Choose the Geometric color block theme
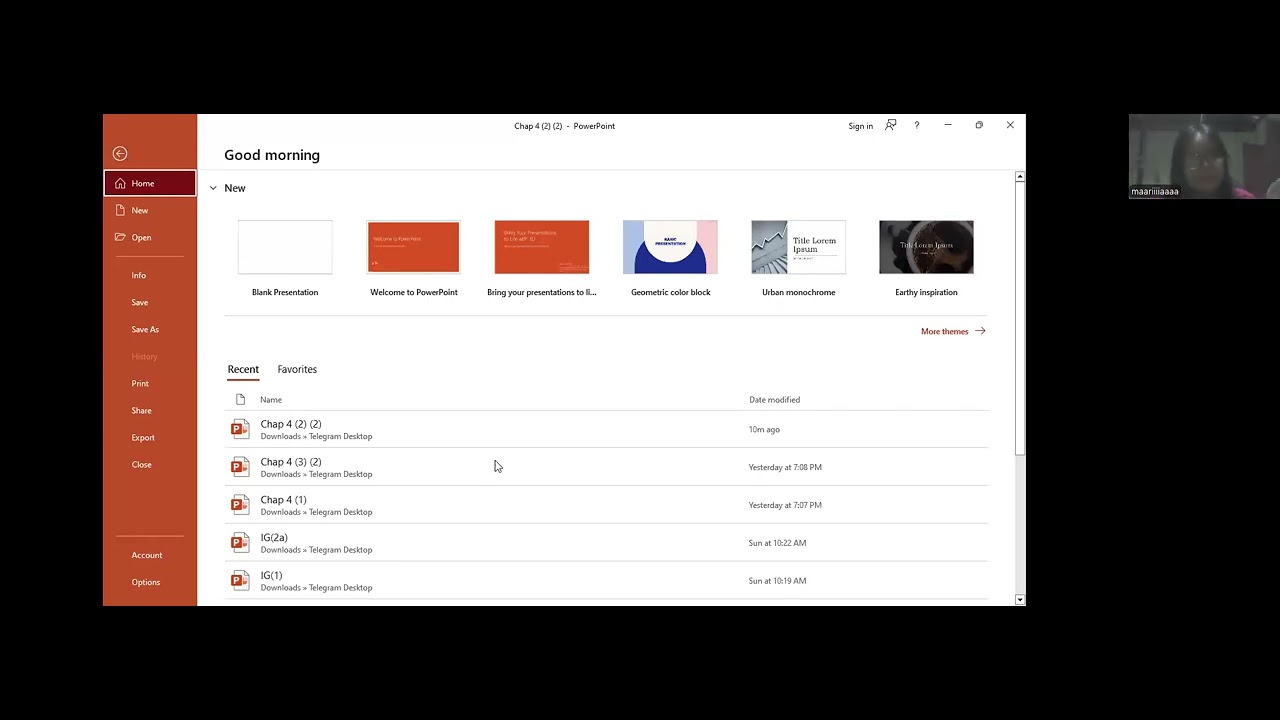Image resolution: width=1280 pixels, height=720 pixels. coord(670,259)
